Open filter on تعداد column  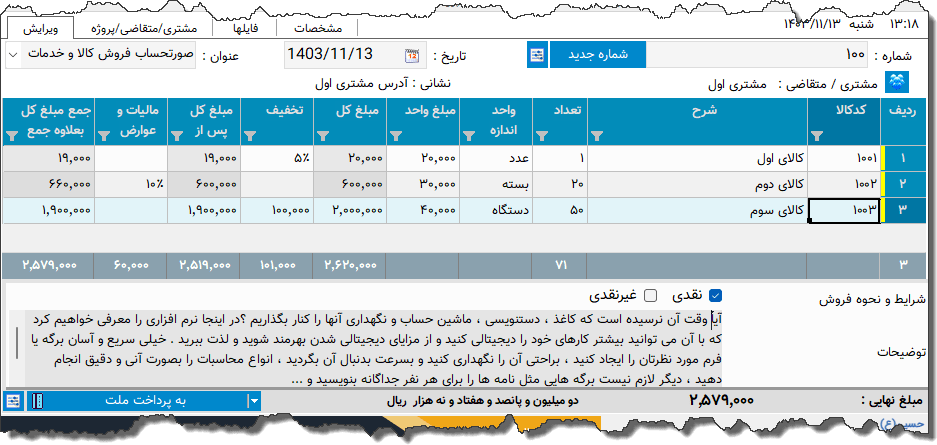[x=542, y=137]
